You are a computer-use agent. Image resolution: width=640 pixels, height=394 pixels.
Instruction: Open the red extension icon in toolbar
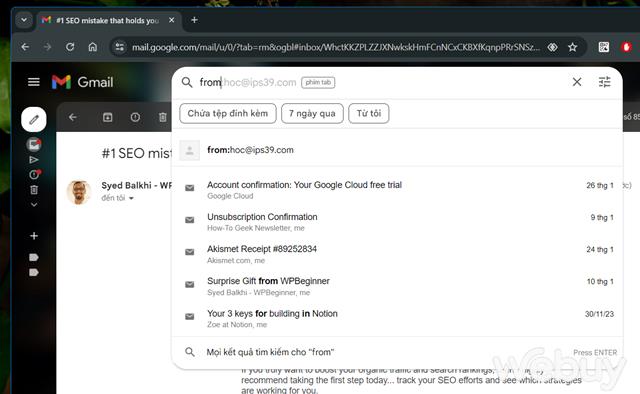click(x=626, y=47)
